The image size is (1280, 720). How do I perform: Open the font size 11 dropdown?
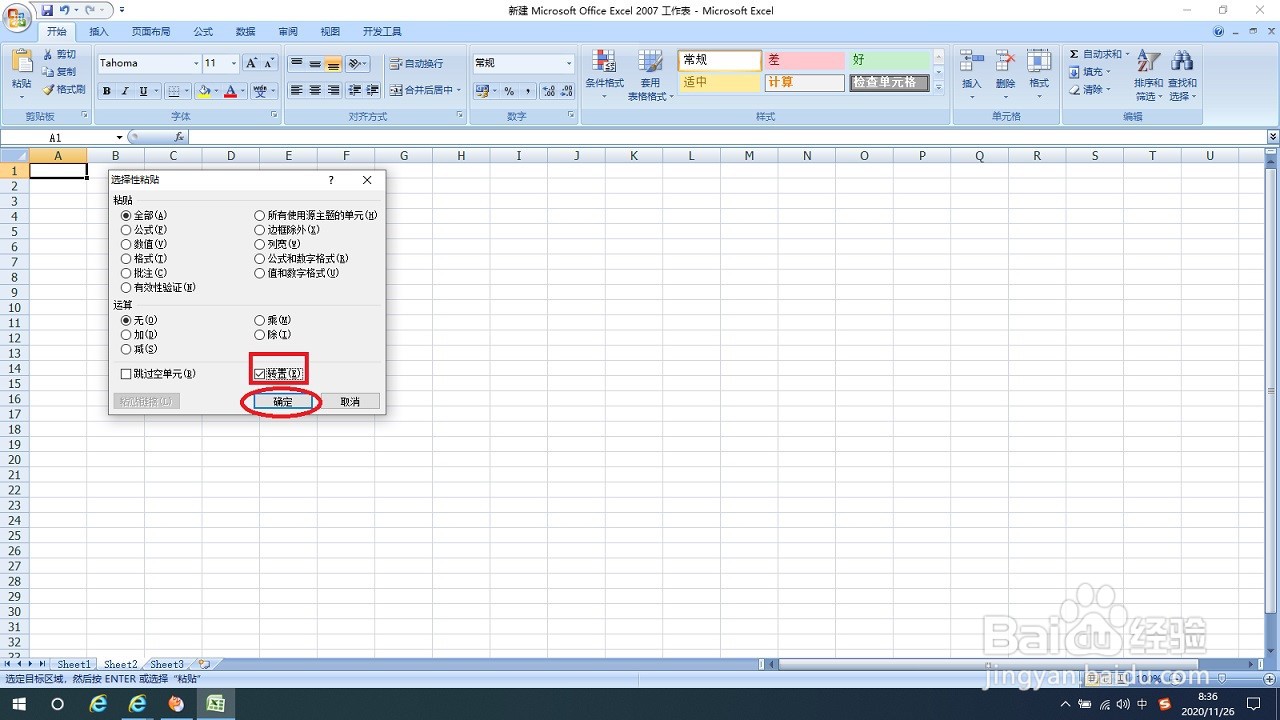234,63
